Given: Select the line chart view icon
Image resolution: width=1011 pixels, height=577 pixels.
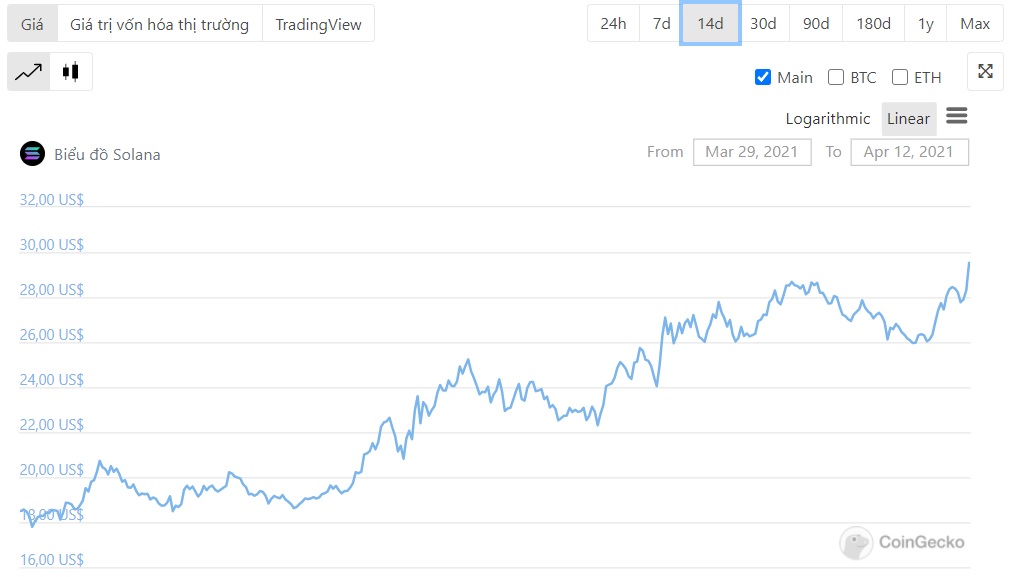Looking at the screenshot, I should click(29, 72).
